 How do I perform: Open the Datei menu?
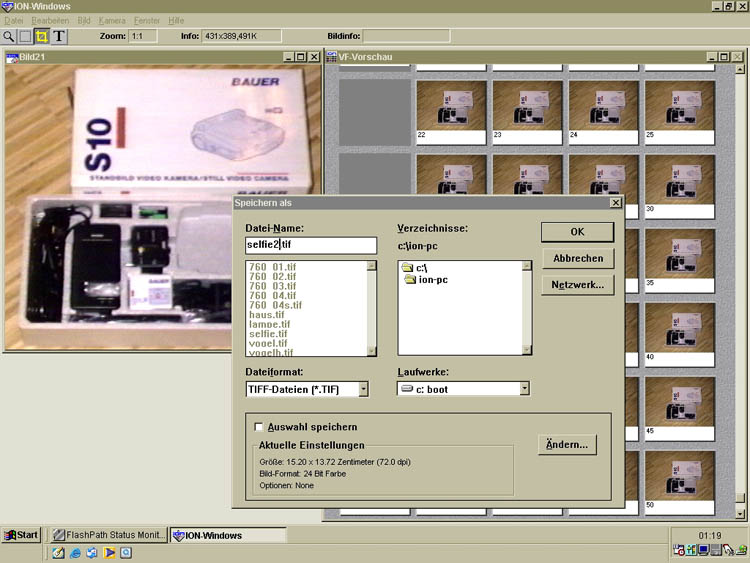tap(13, 21)
